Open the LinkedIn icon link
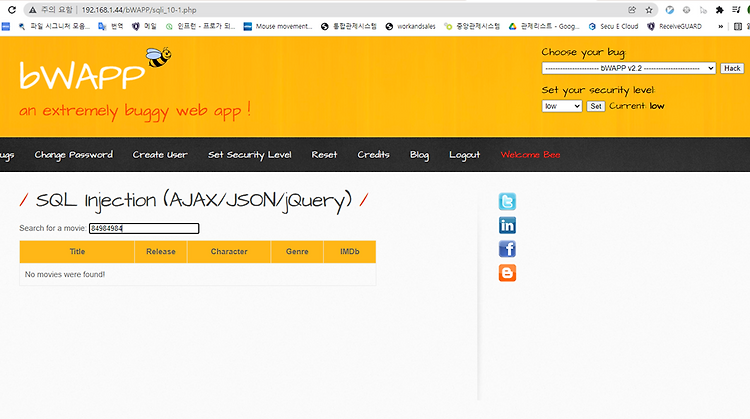The width and height of the screenshot is (750, 419). (507, 225)
